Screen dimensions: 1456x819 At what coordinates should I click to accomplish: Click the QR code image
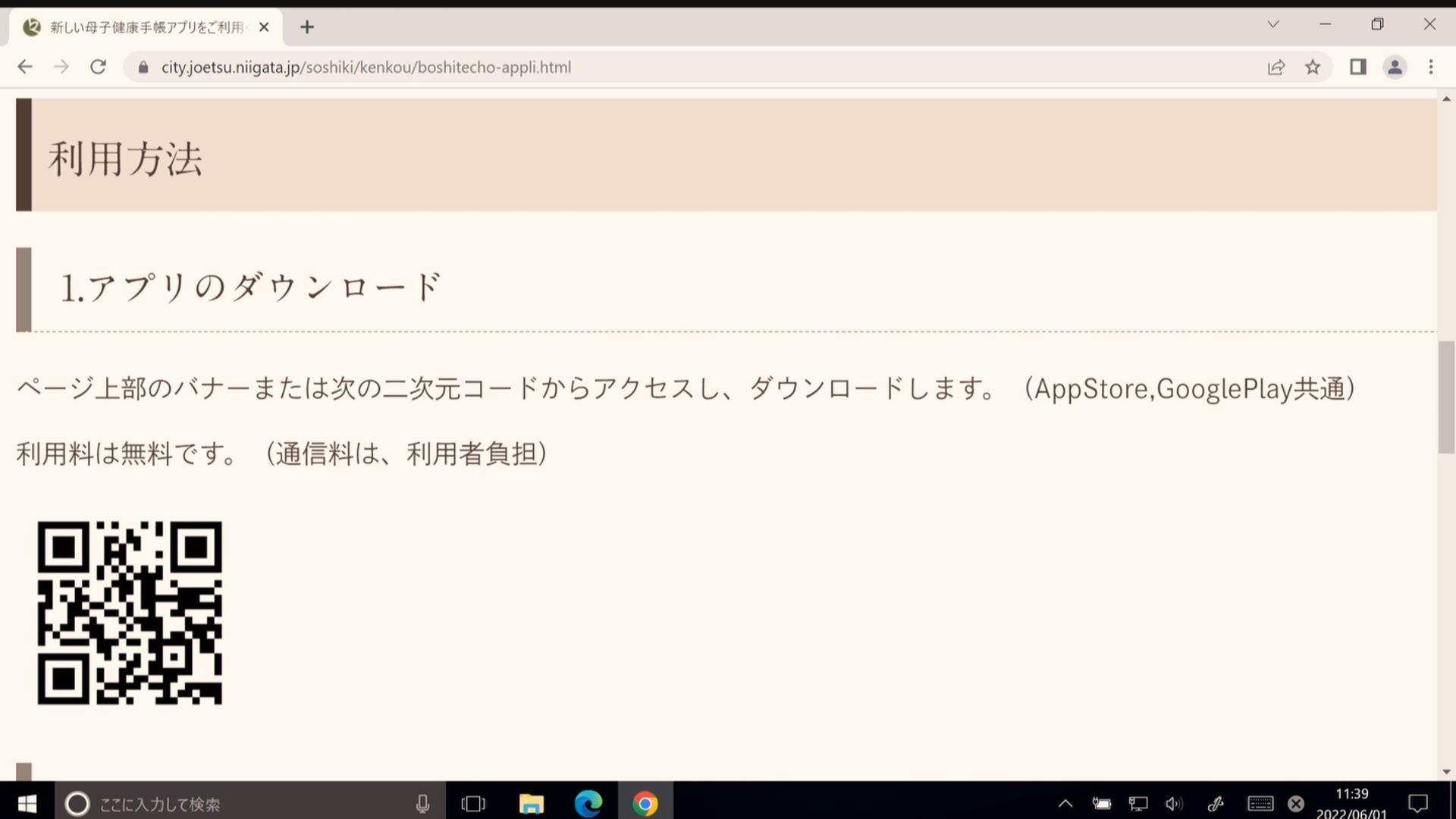130,613
